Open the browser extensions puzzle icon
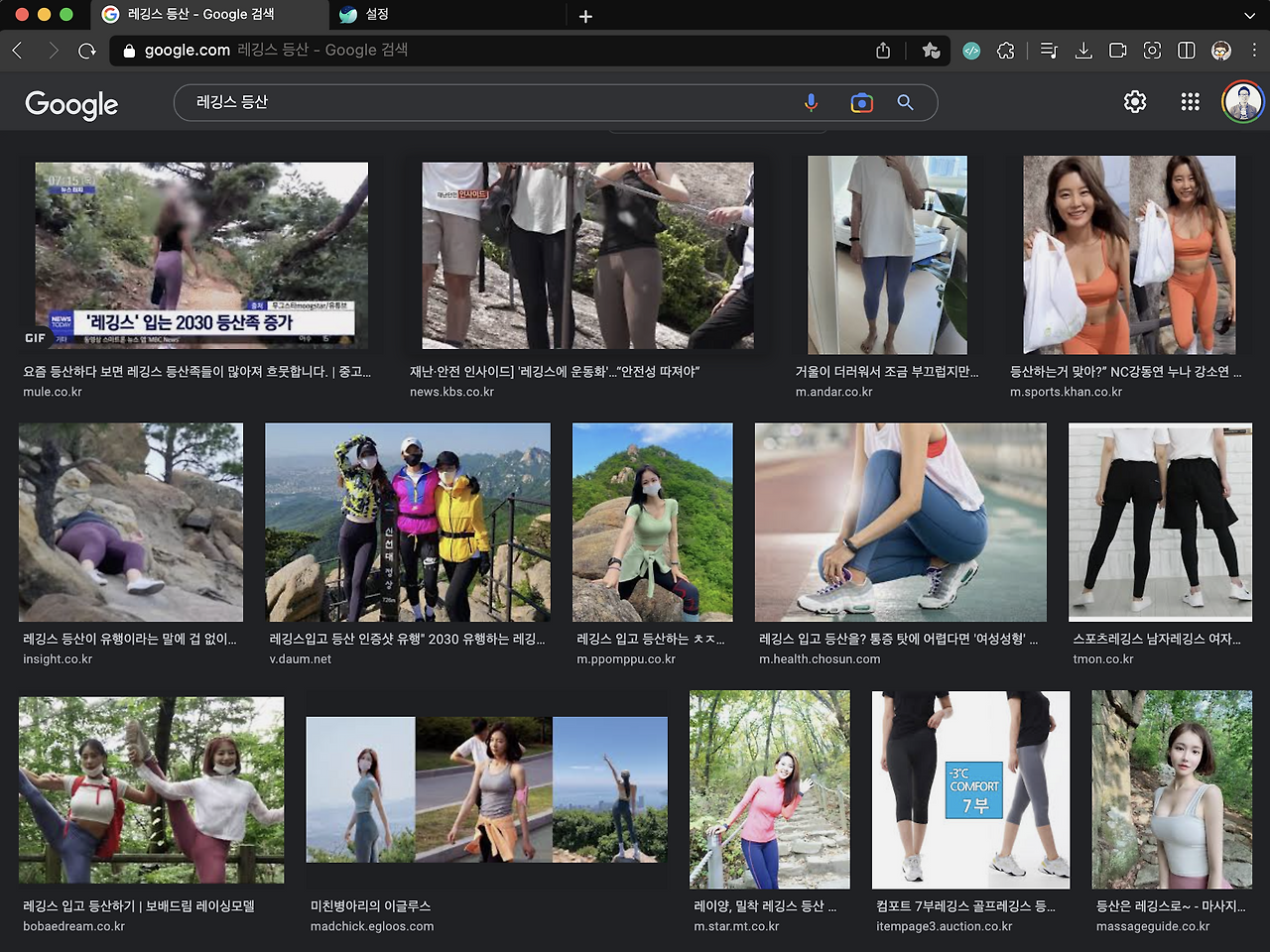 coord(1006,51)
